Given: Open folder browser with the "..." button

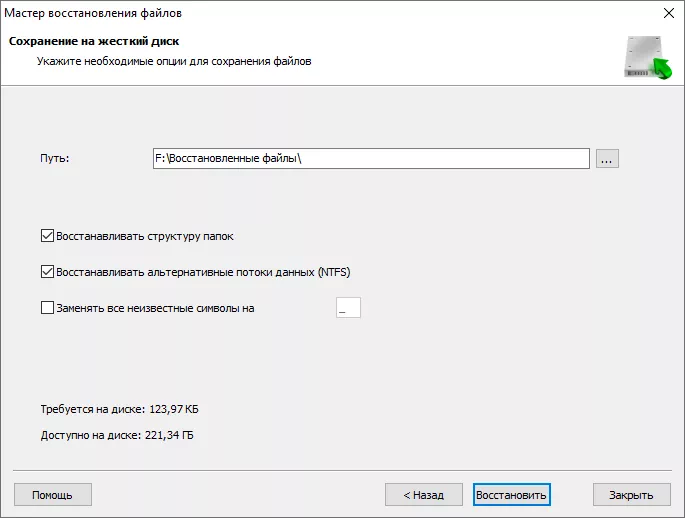Looking at the screenshot, I should click(x=608, y=158).
